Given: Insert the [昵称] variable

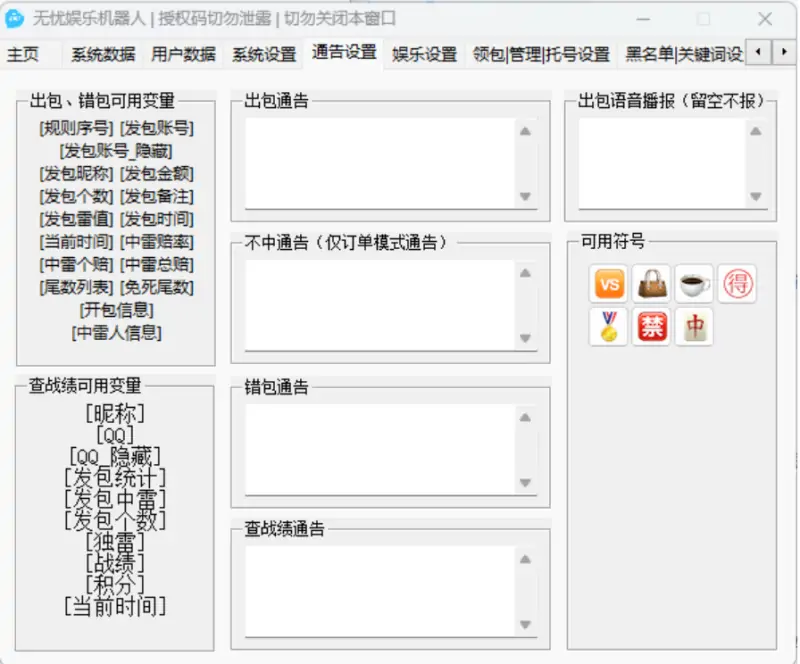Looking at the screenshot, I should pos(113,412).
